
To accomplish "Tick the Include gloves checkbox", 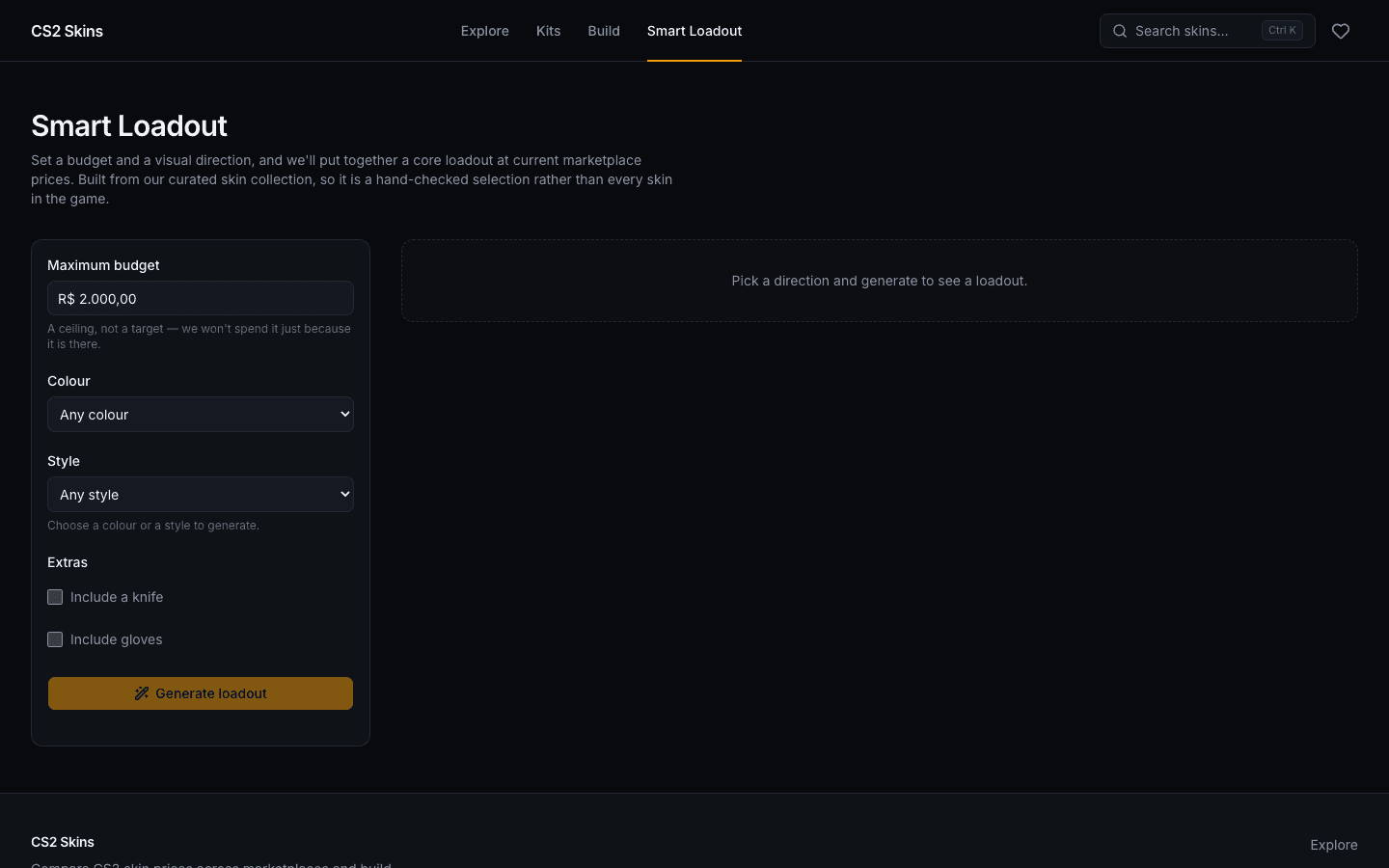I will (55, 639).
